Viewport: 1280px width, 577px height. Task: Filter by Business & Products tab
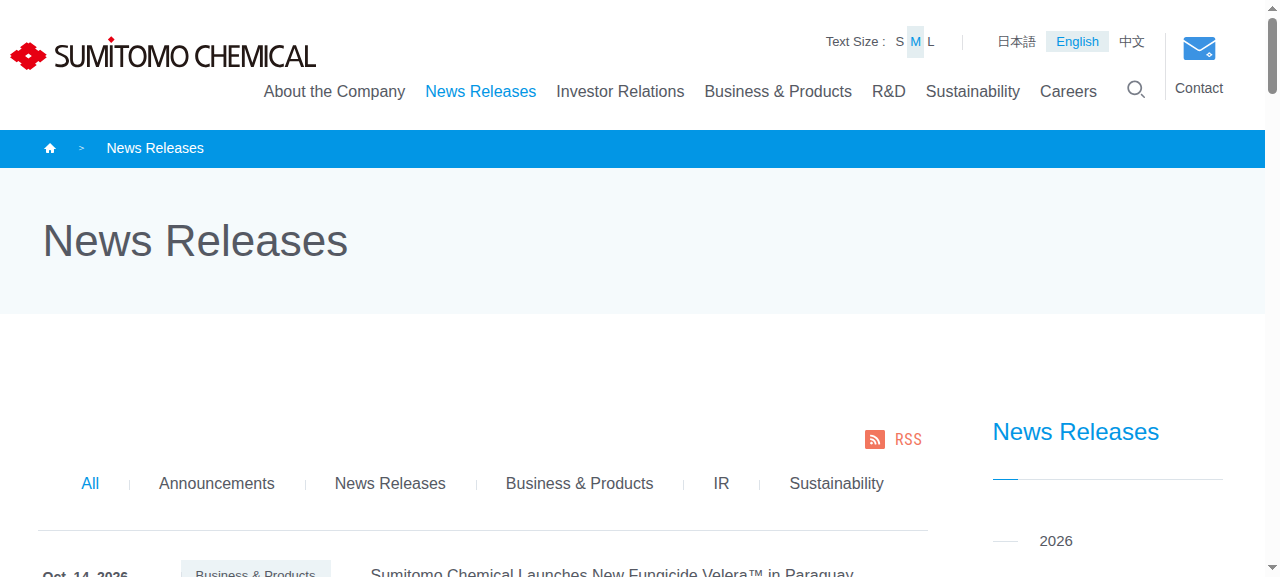point(580,484)
